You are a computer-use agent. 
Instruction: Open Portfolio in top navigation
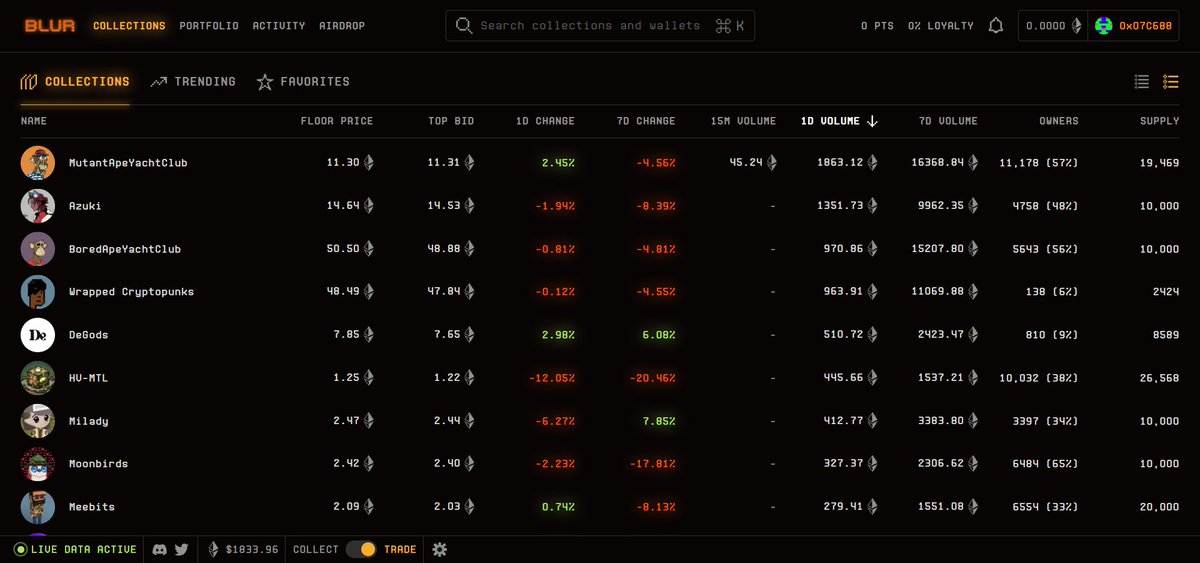[209, 26]
